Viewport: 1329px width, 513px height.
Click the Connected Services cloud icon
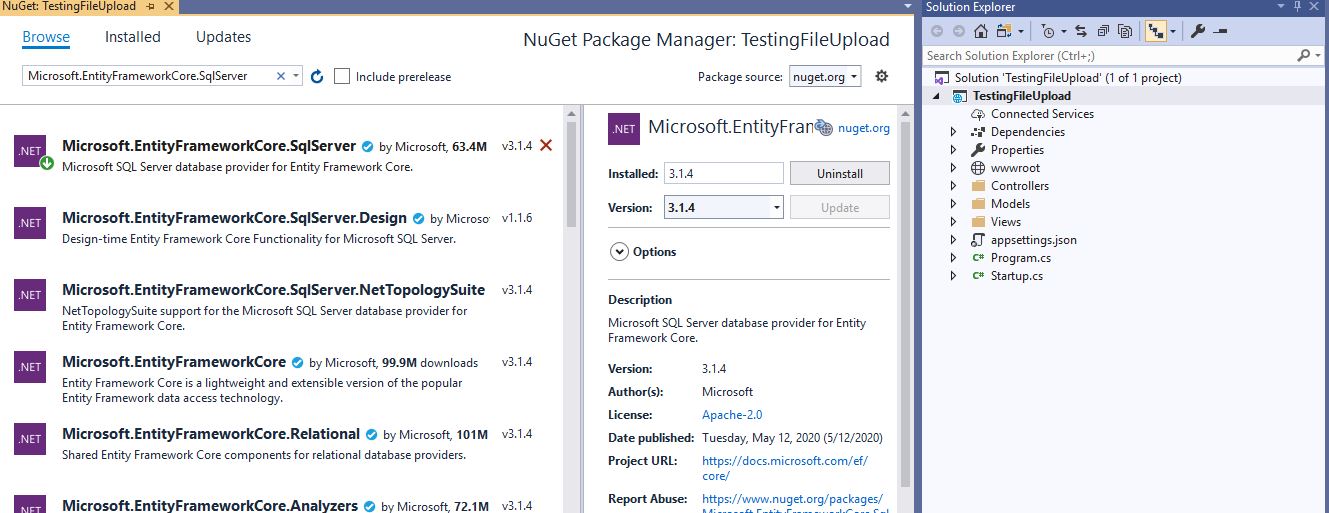coord(979,114)
